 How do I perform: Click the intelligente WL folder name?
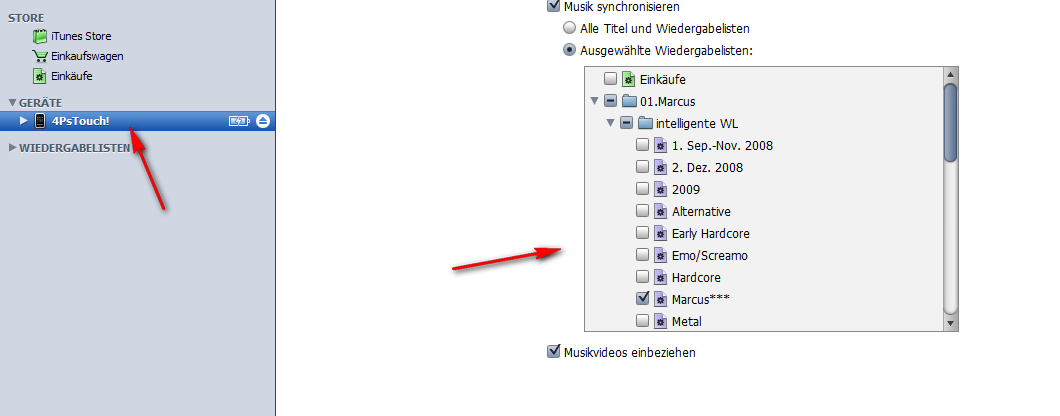click(697, 123)
